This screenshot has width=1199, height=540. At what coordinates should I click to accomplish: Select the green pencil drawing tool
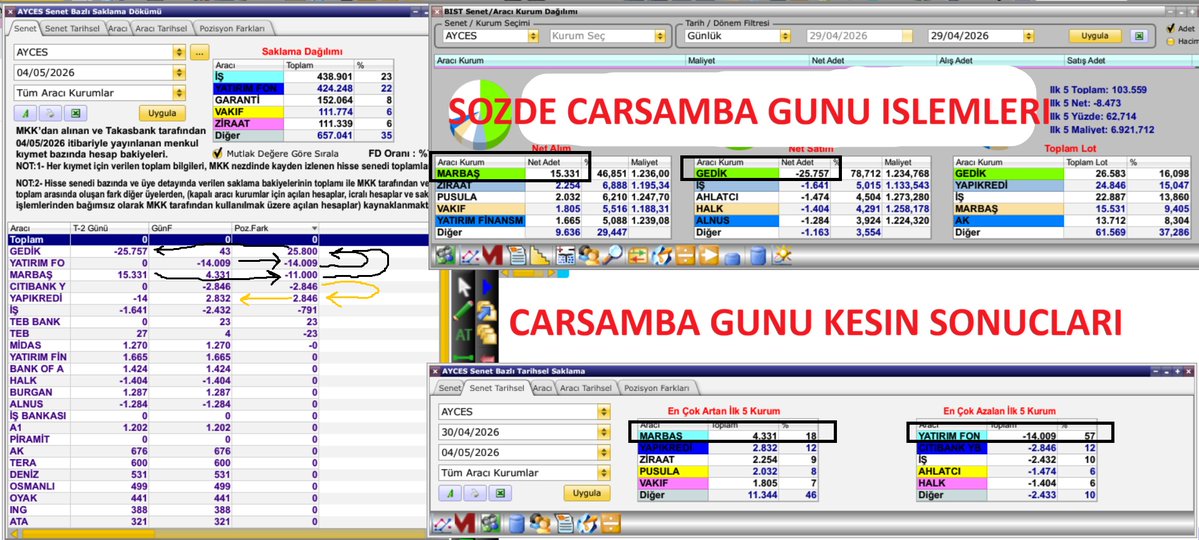[463, 310]
